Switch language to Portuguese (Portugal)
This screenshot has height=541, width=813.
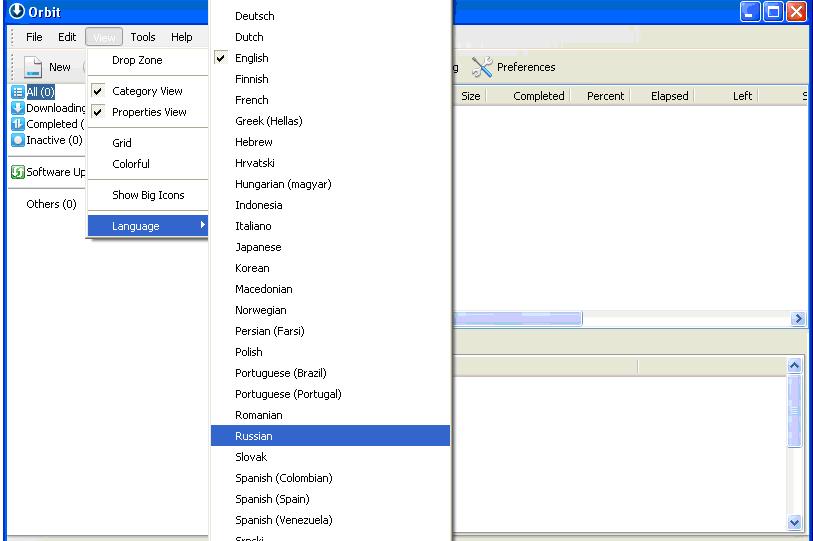[330, 394]
